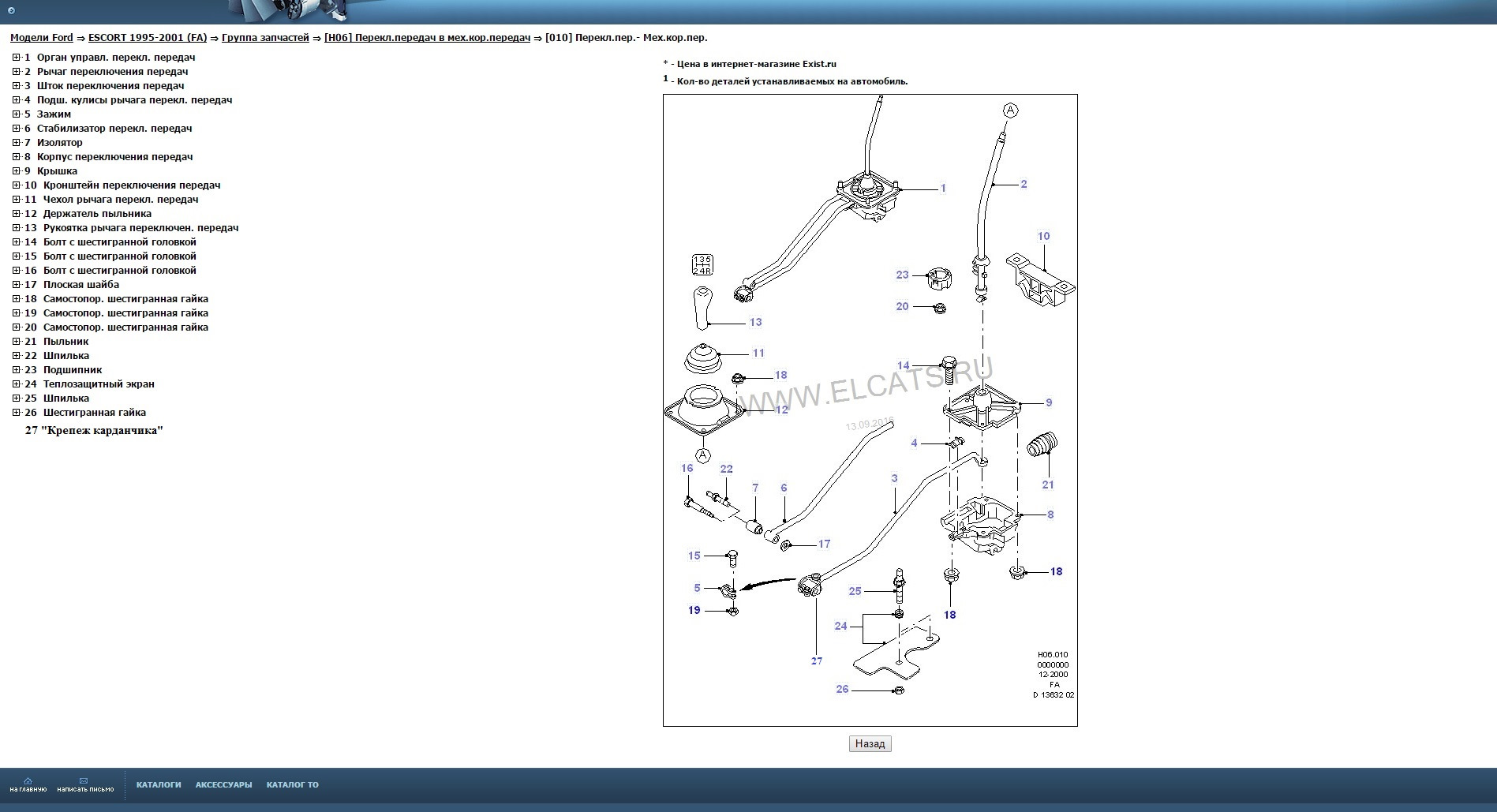Expand row 7 Изолятор

[x=16, y=143]
